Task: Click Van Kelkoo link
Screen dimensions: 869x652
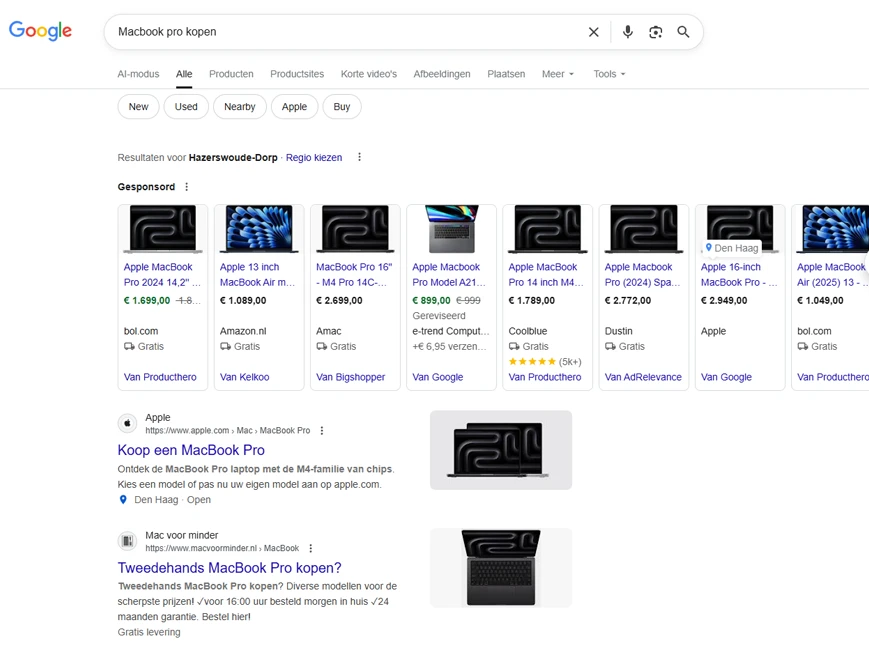Action: pyautogui.click(x=244, y=377)
